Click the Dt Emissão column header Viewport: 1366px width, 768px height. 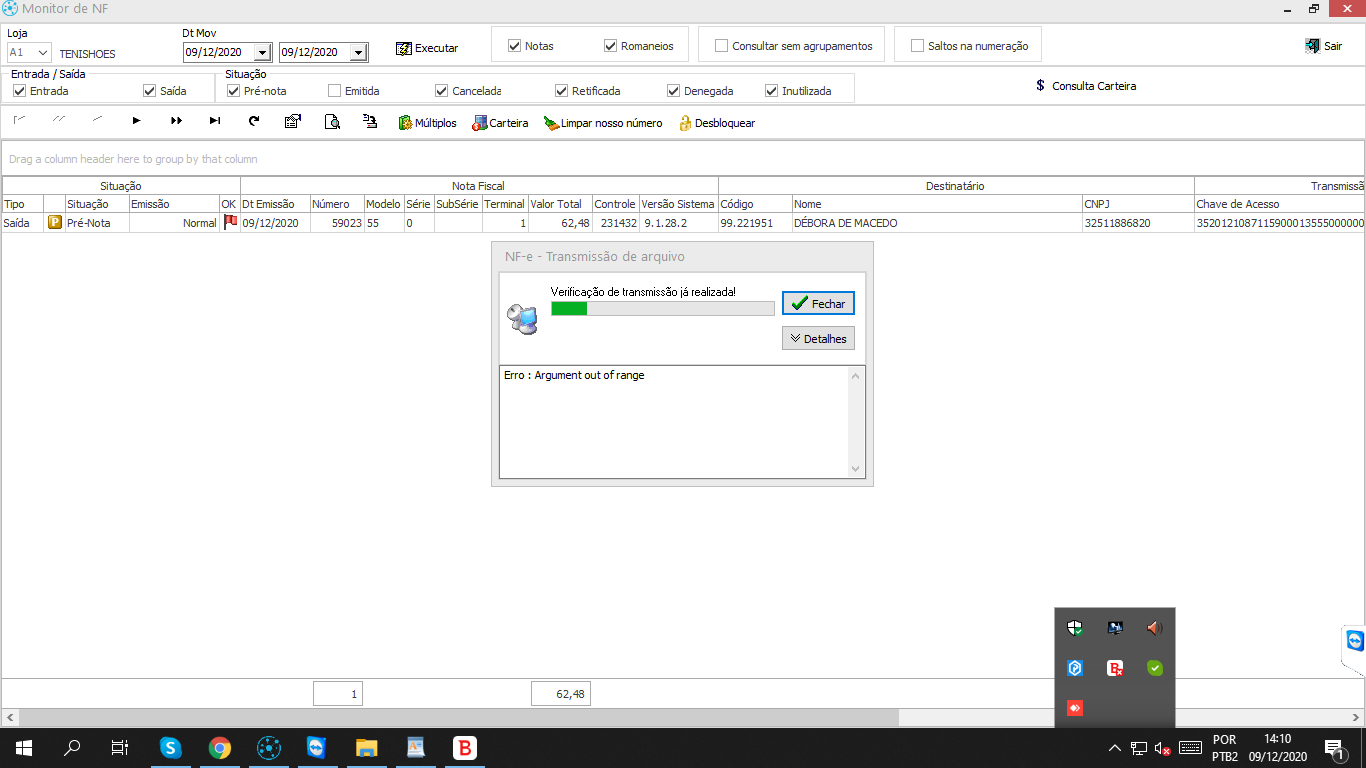[275, 204]
